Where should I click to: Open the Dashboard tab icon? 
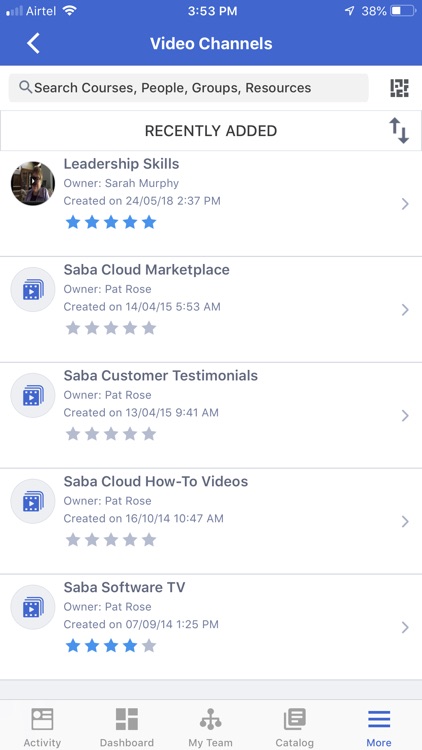(127, 719)
